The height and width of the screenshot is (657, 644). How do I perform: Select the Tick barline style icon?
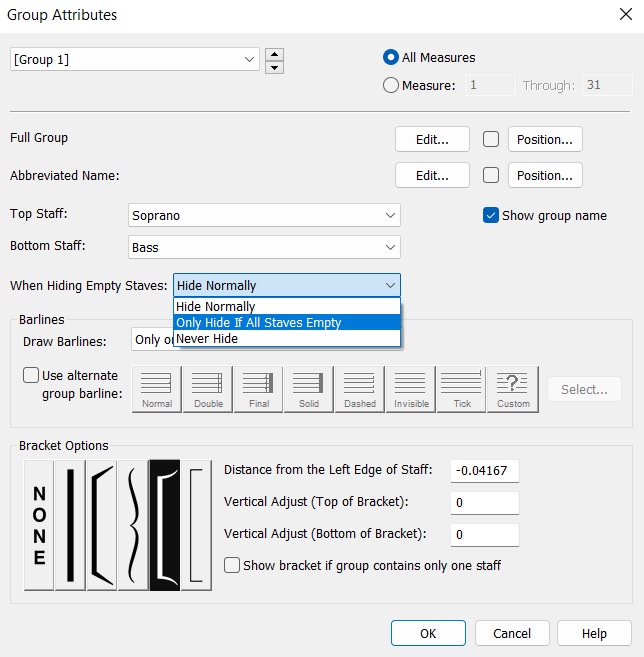click(461, 388)
